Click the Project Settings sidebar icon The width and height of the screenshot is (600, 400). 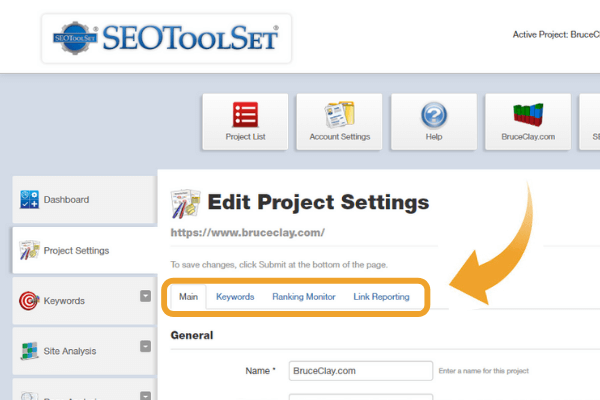pyautogui.click(x=29, y=250)
